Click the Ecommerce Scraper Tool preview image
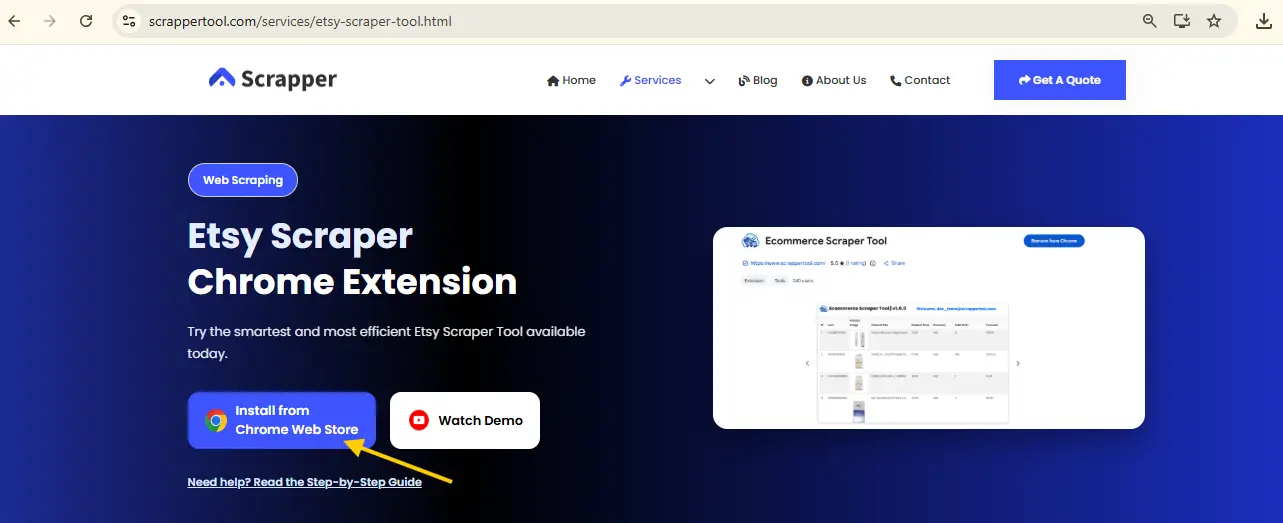Viewport: 1283px width, 523px height. 928,327
